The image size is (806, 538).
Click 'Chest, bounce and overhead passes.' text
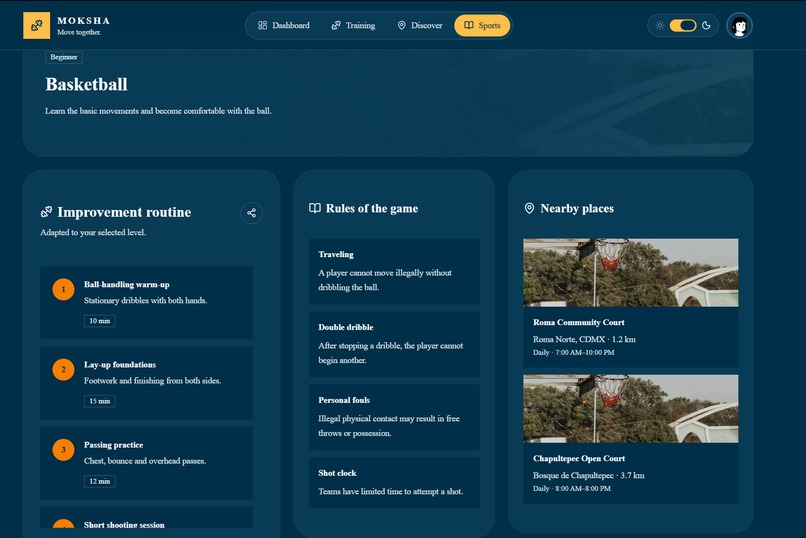[145, 461]
